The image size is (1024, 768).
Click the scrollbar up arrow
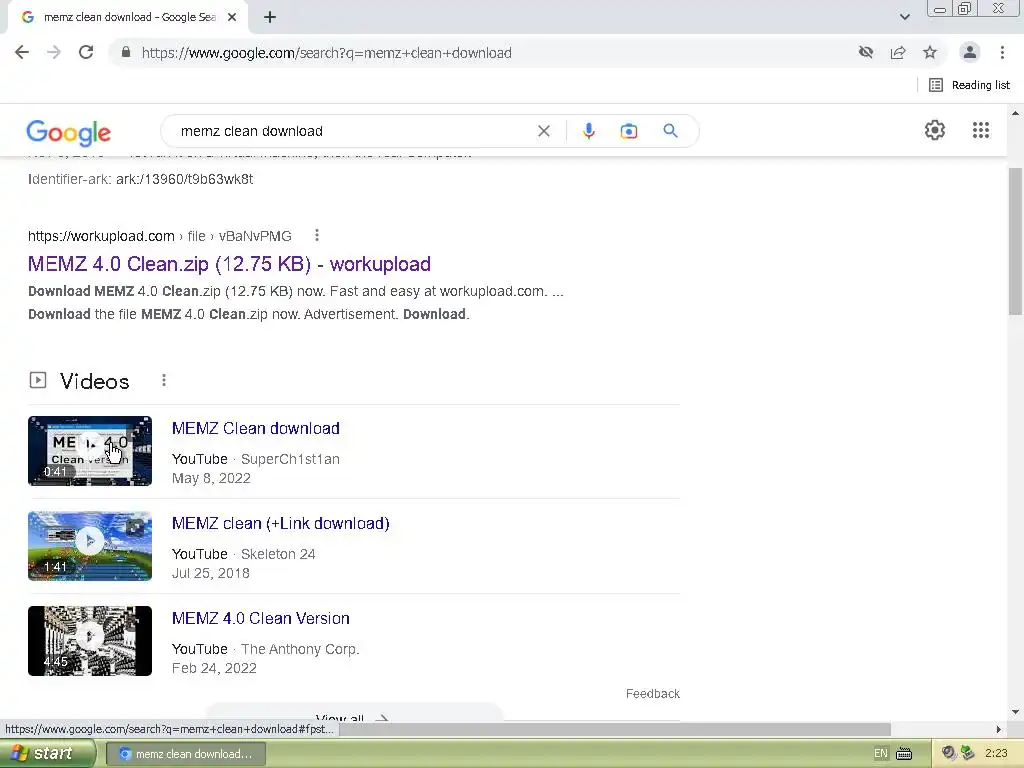click(x=1016, y=114)
